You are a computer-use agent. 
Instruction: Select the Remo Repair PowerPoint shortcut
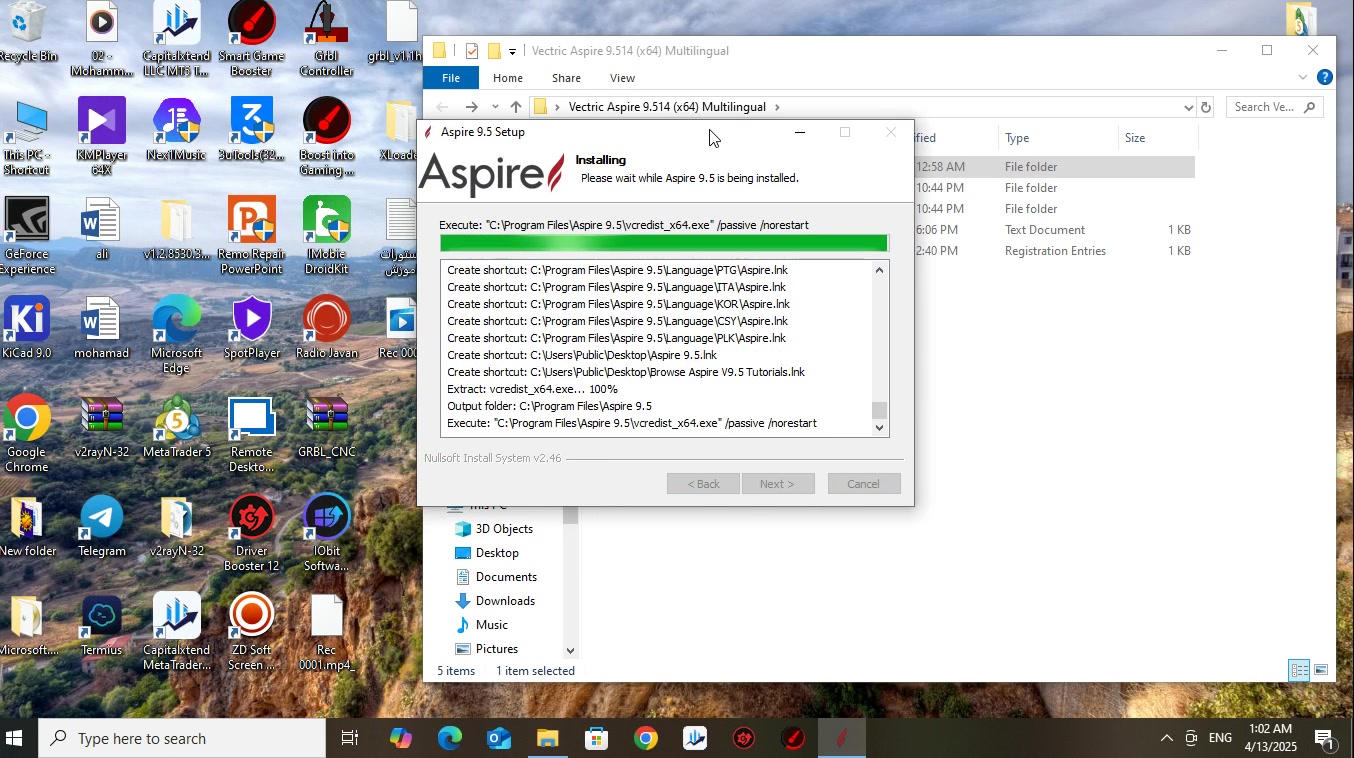coord(252,236)
